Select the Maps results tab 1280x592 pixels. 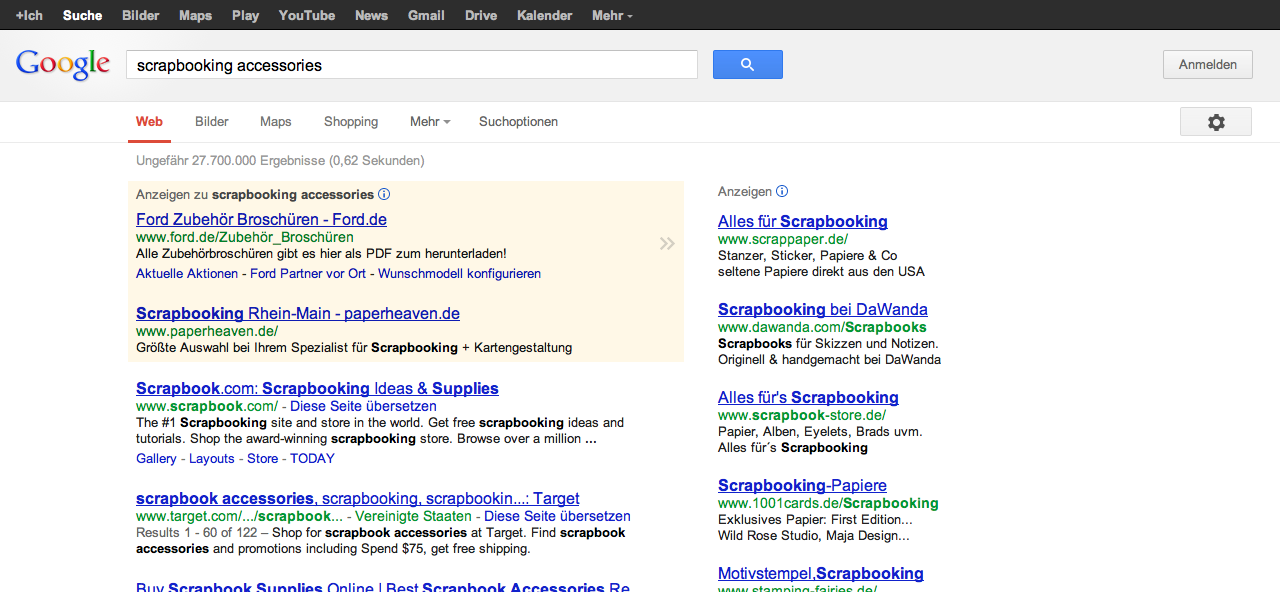(276, 122)
